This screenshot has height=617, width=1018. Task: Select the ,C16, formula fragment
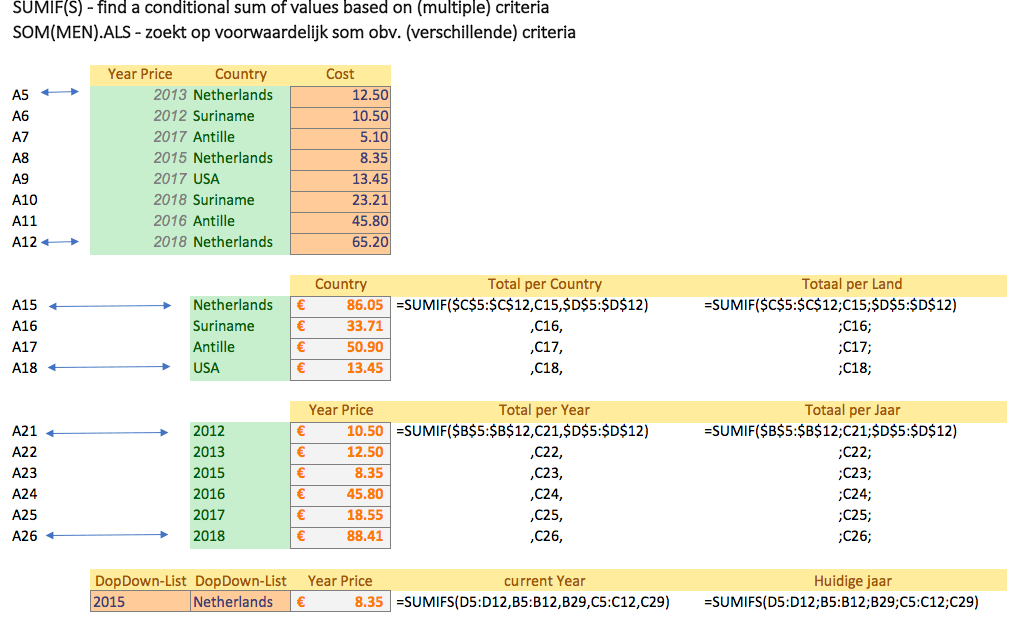coord(546,327)
